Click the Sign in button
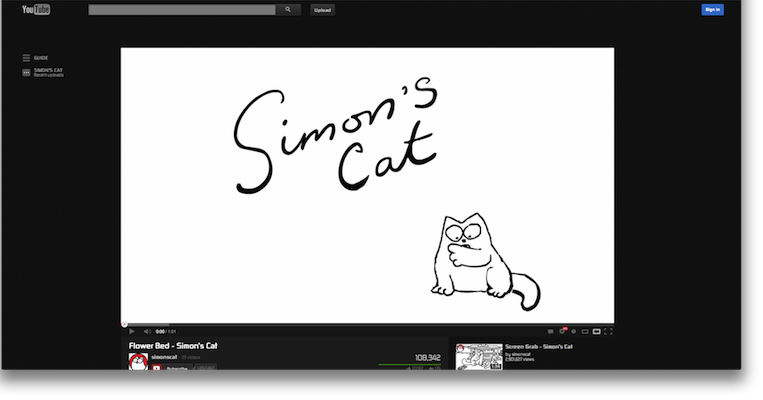 [712, 10]
